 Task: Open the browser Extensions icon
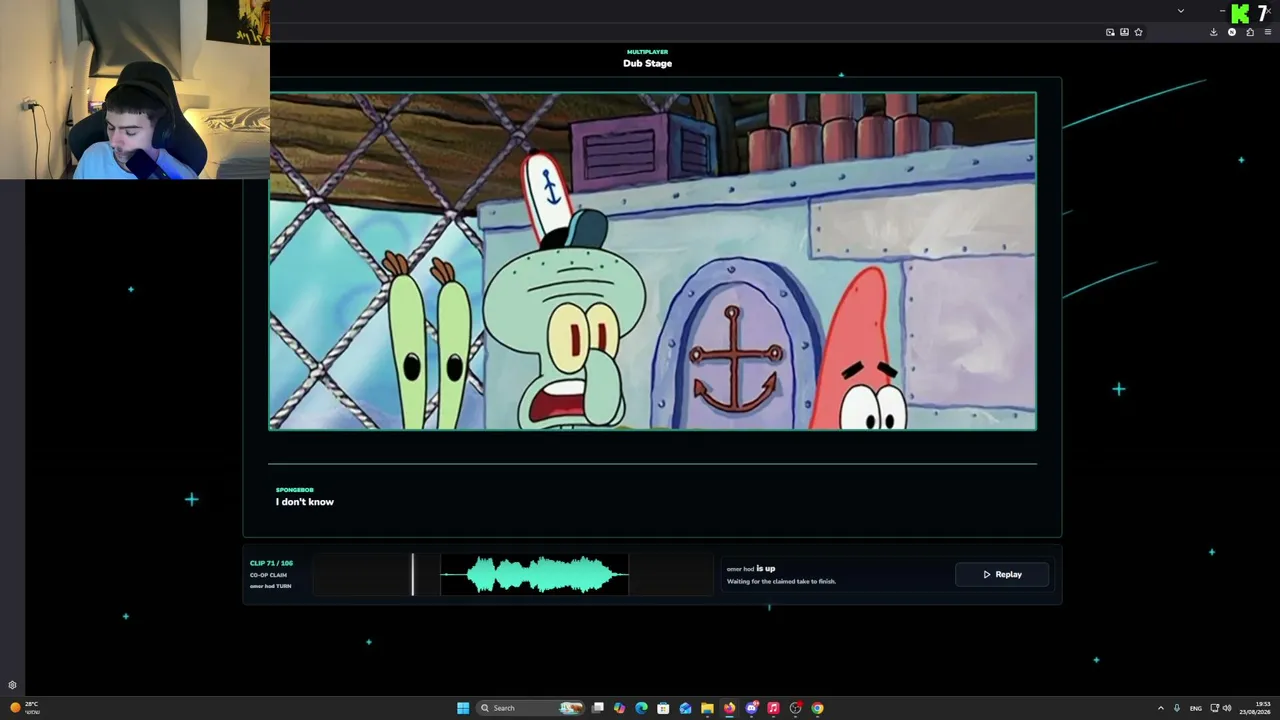(x=1250, y=32)
